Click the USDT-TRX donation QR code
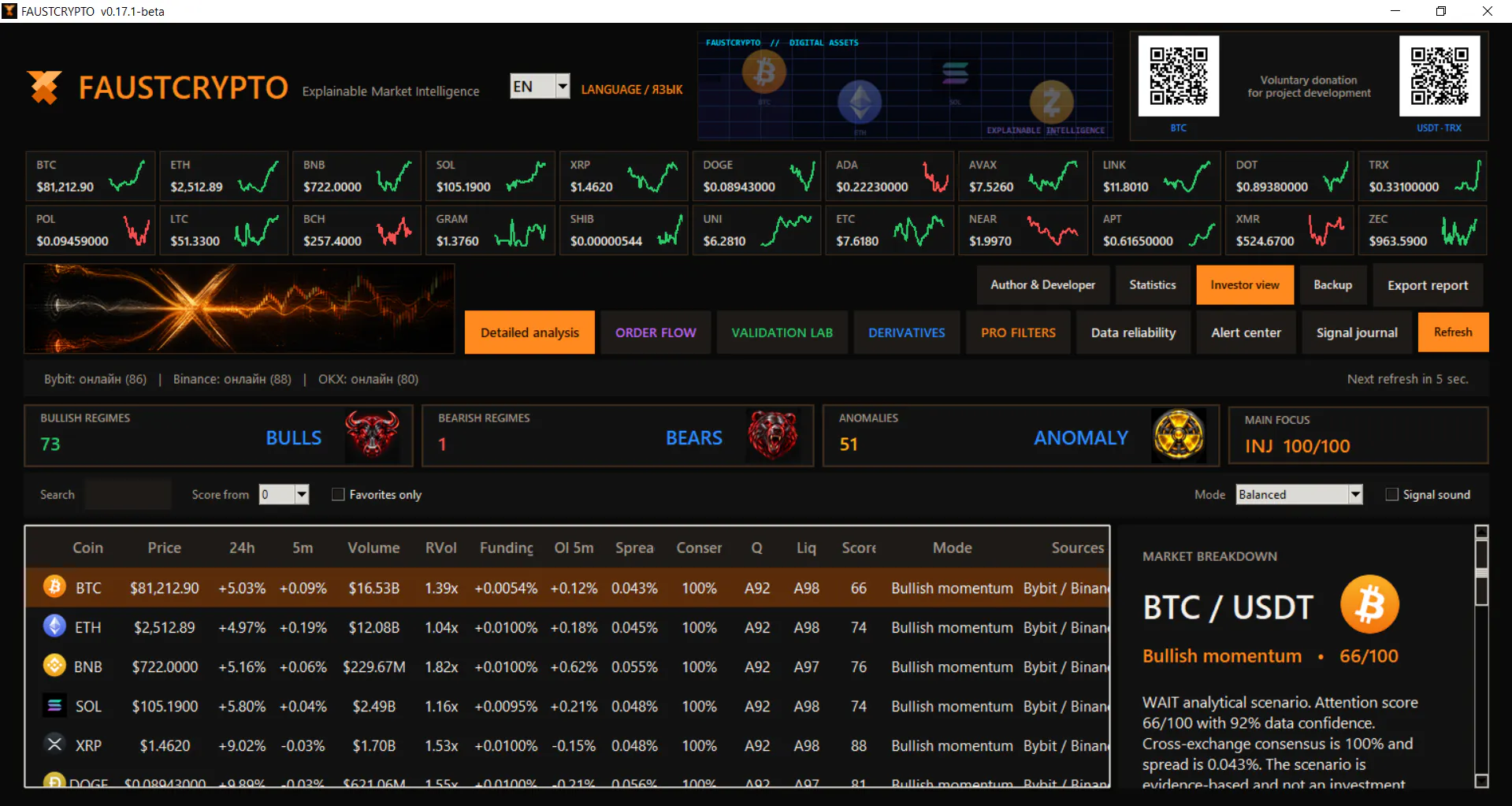 click(x=1439, y=76)
